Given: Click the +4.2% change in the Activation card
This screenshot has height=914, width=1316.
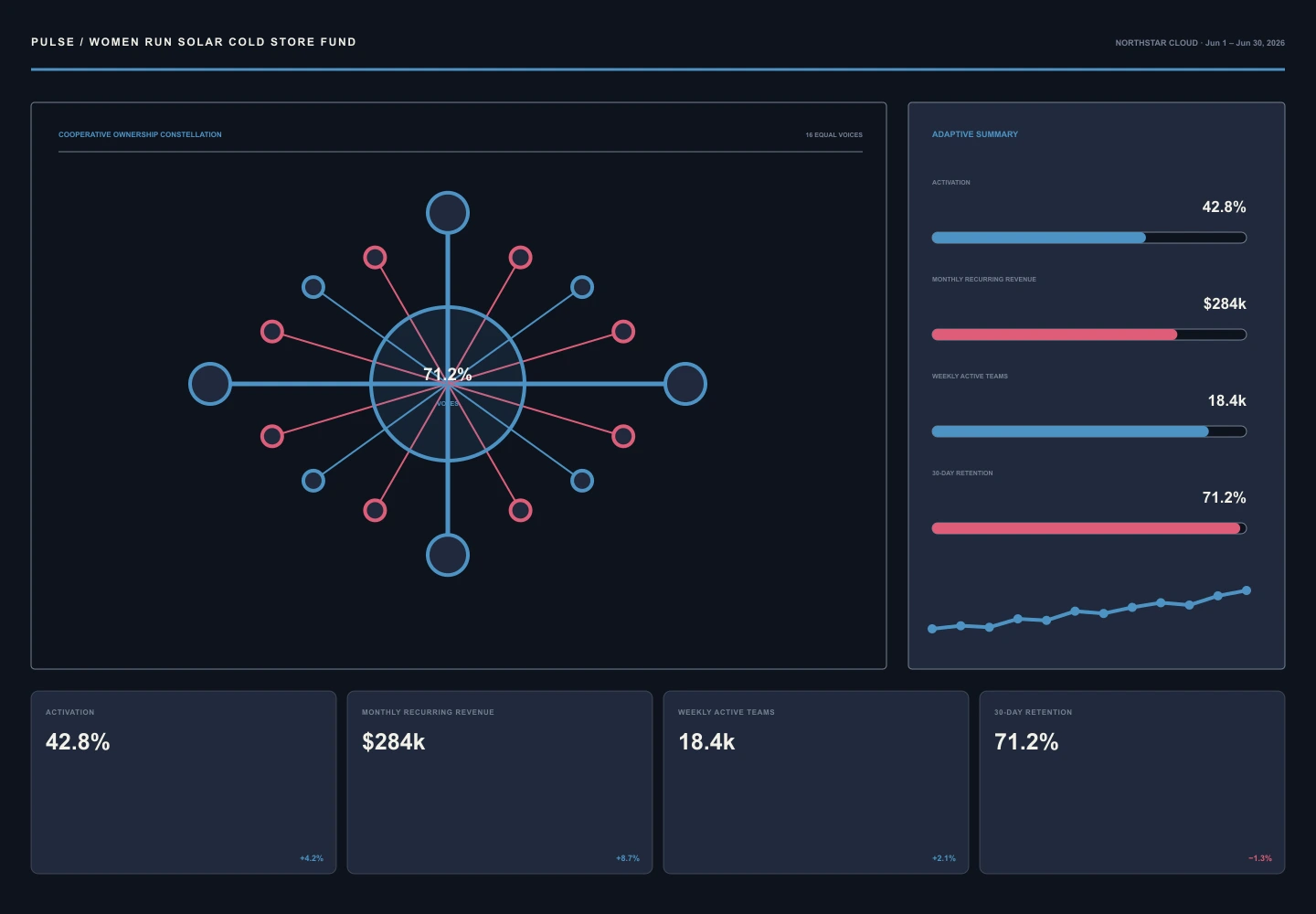Looking at the screenshot, I should [x=312, y=858].
